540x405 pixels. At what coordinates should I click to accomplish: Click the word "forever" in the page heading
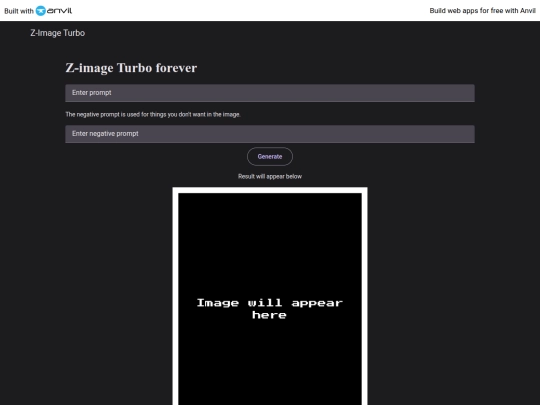176,68
